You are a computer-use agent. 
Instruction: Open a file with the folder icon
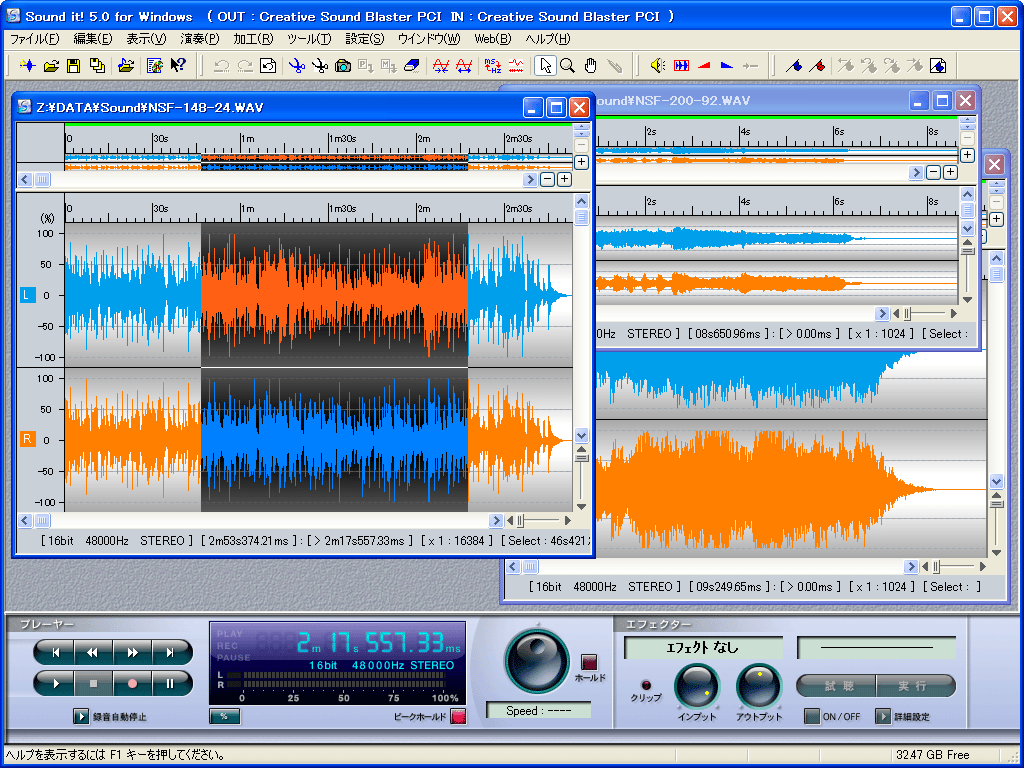pos(51,65)
